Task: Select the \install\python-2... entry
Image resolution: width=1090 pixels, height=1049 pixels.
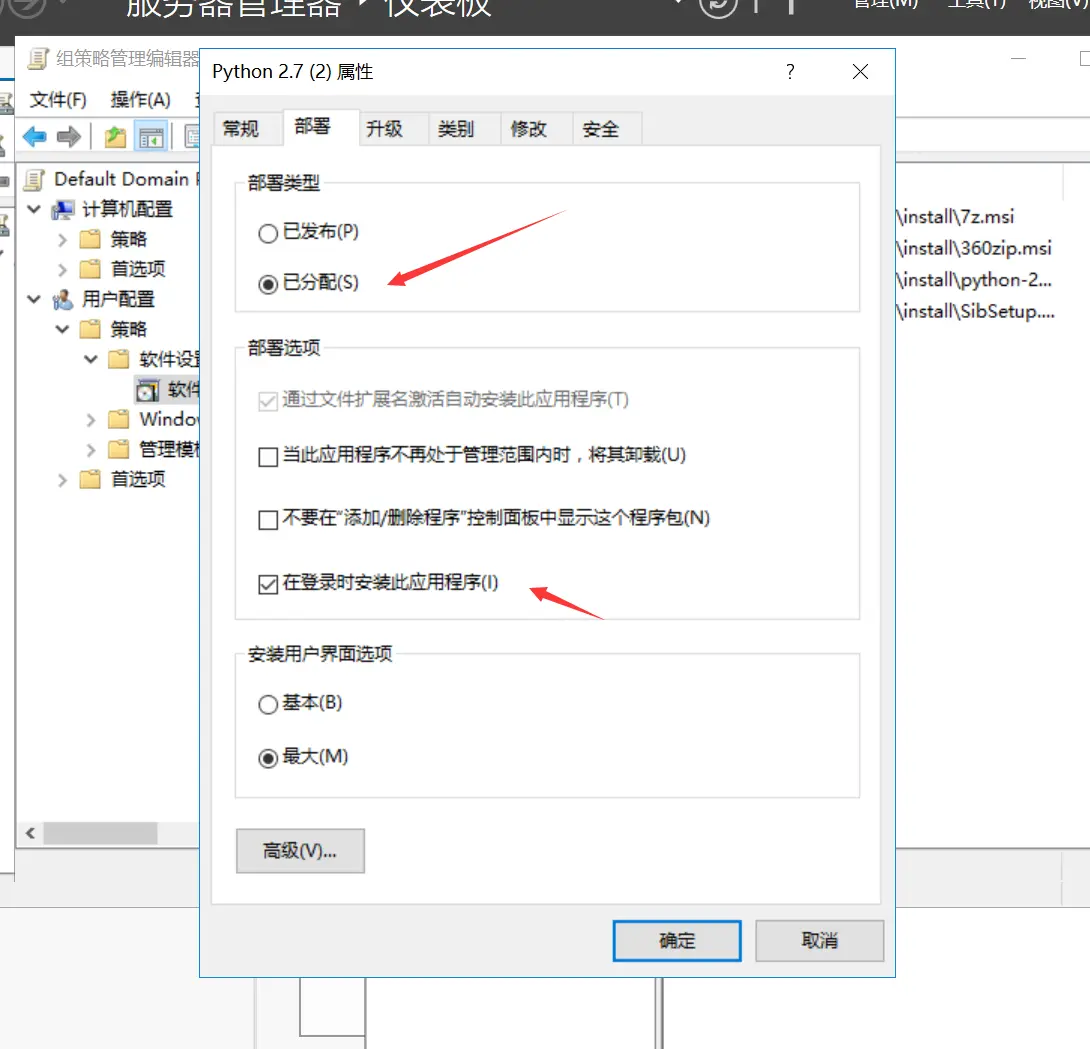Action: 974,279
